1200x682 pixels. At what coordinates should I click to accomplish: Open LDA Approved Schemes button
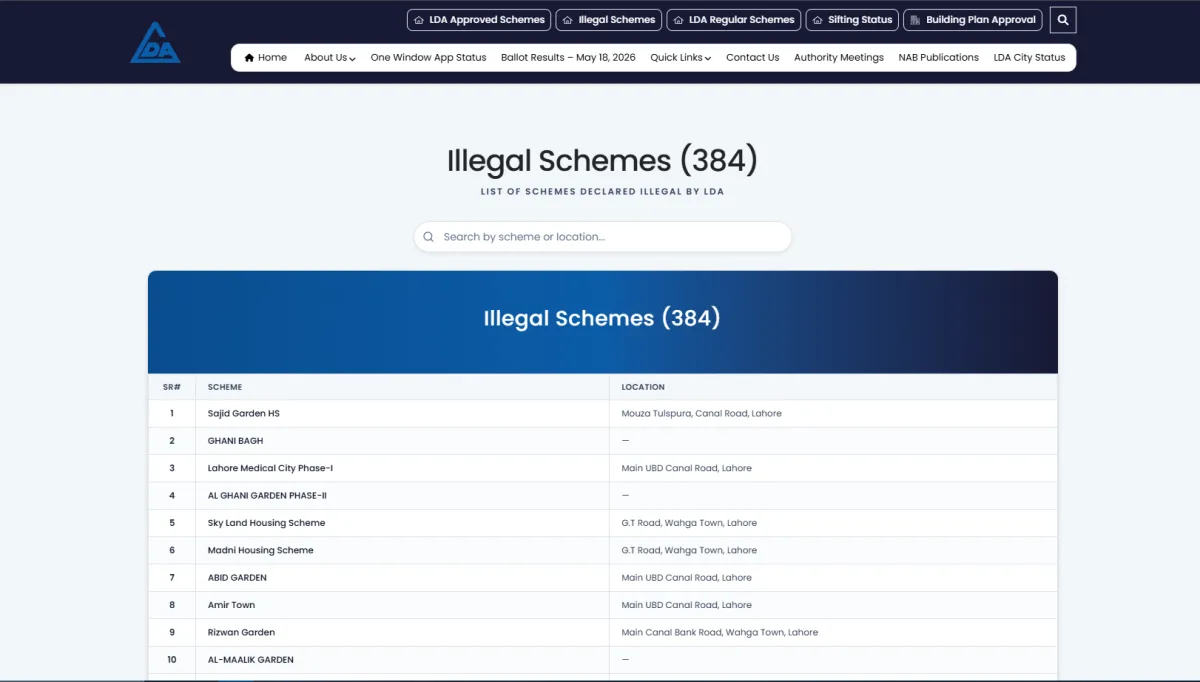point(479,20)
